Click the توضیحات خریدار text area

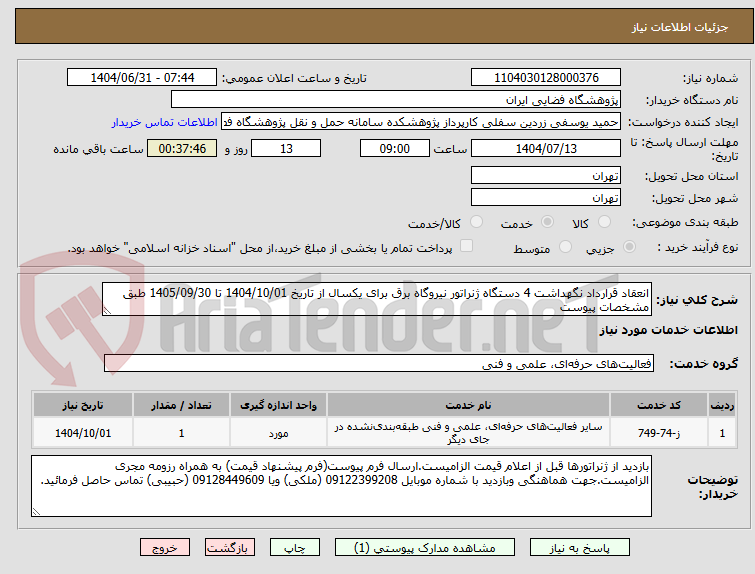(x=341, y=486)
